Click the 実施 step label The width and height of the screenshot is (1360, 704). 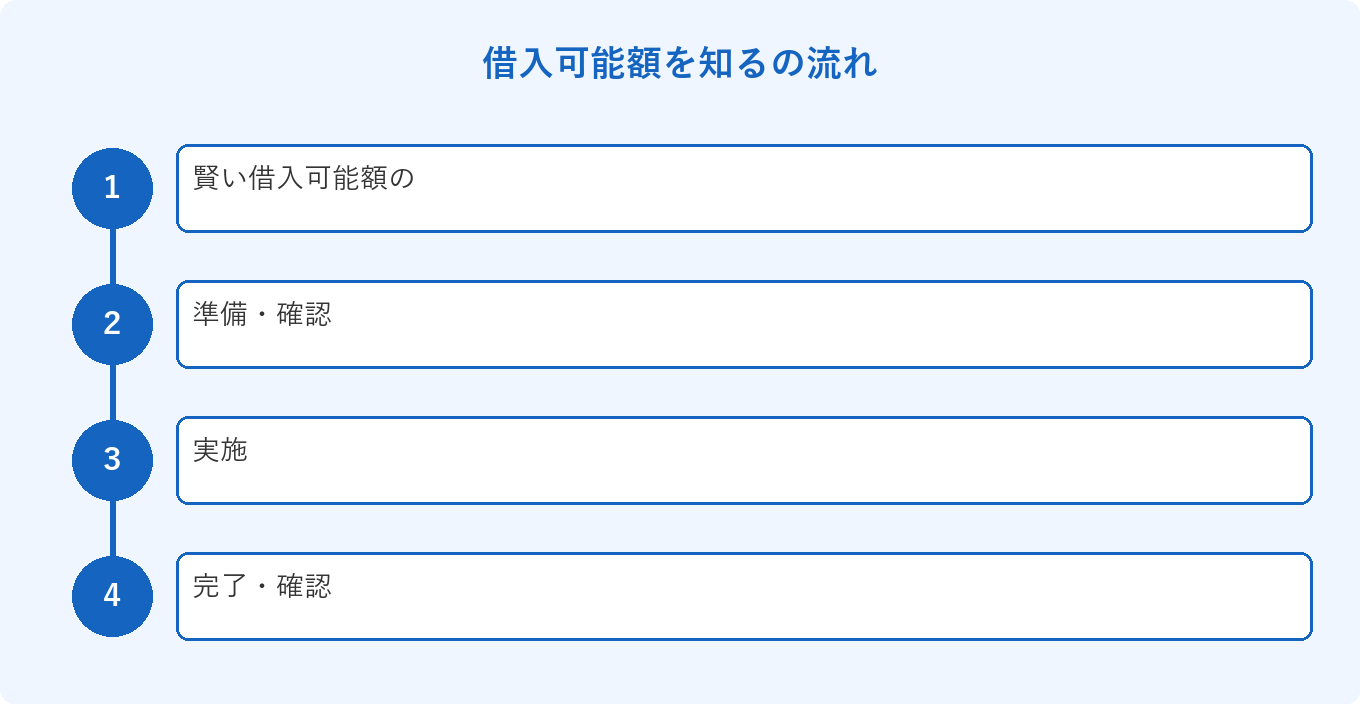220,451
